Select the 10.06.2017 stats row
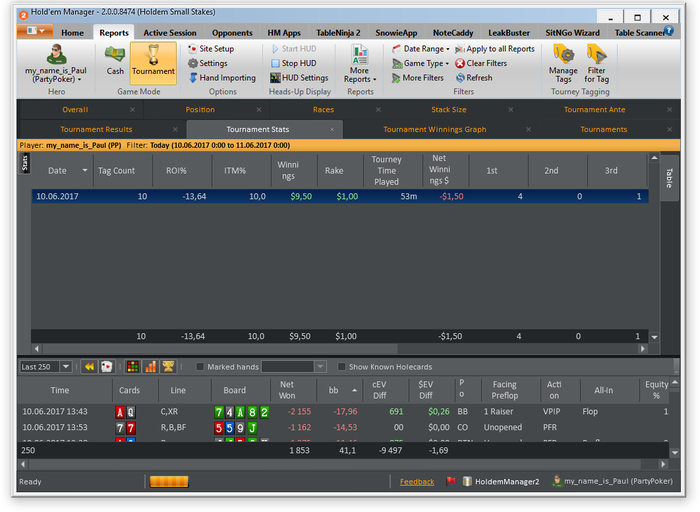Viewport: 700px width, 512px height. [x=340, y=196]
